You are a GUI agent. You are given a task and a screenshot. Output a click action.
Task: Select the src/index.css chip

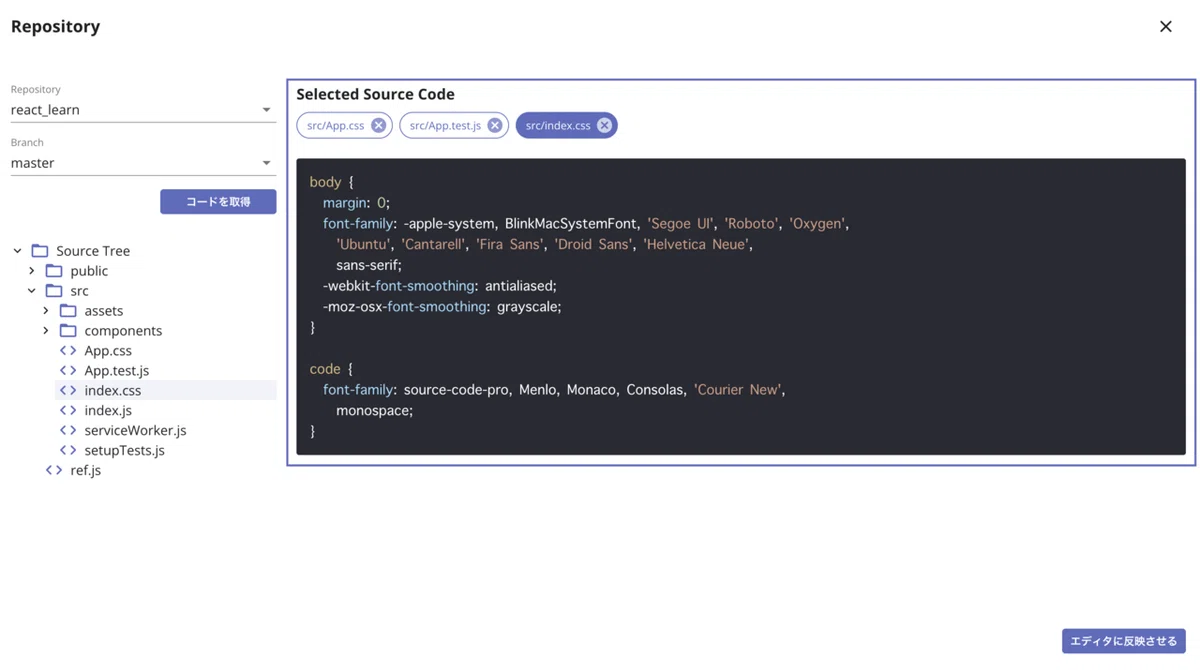(558, 126)
